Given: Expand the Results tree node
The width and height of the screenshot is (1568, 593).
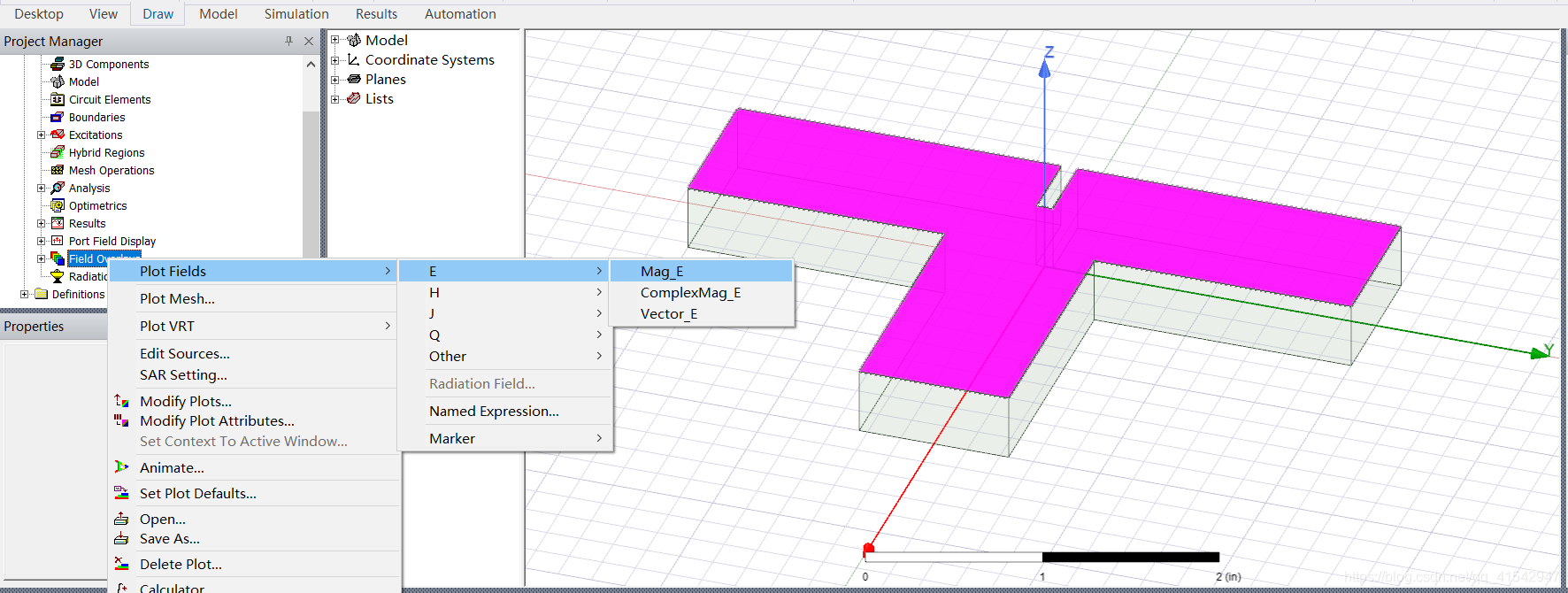Looking at the screenshot, I should tap(41, 223).
